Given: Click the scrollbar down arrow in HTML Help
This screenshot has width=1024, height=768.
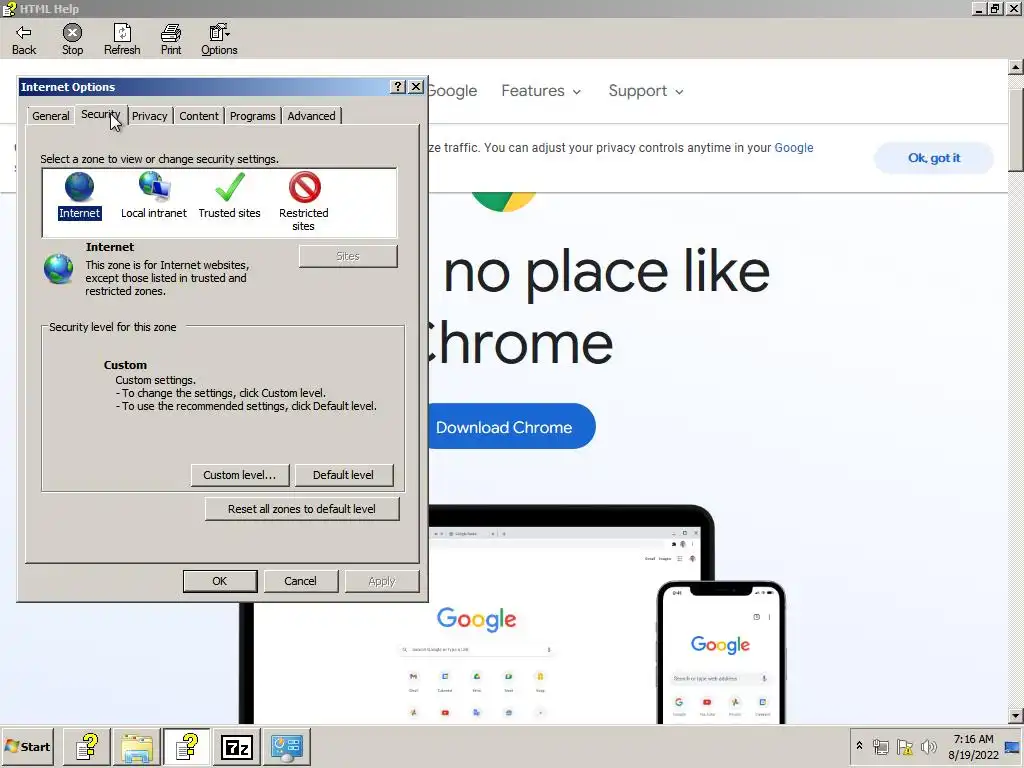Looking at the screenshot, I should point(1016,716).
